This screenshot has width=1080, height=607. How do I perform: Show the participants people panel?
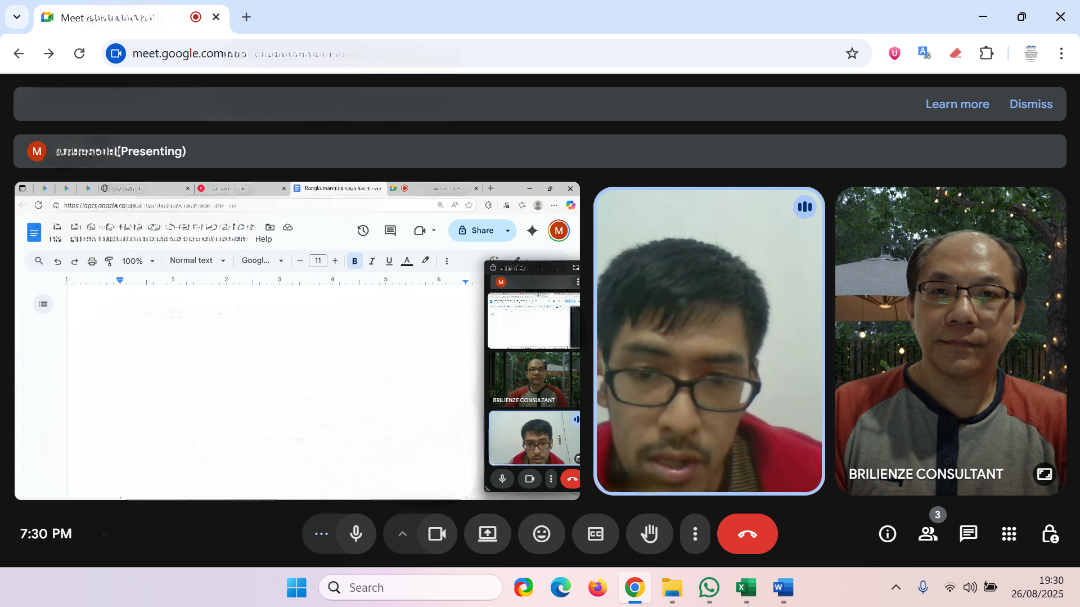(928, 534)
